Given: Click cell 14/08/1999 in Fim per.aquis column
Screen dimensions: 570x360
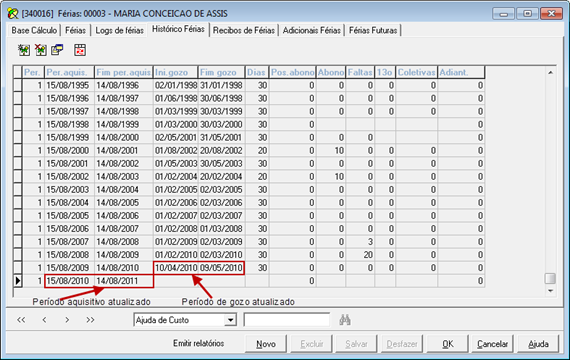Looking at the screenshot, I should 124,124.
